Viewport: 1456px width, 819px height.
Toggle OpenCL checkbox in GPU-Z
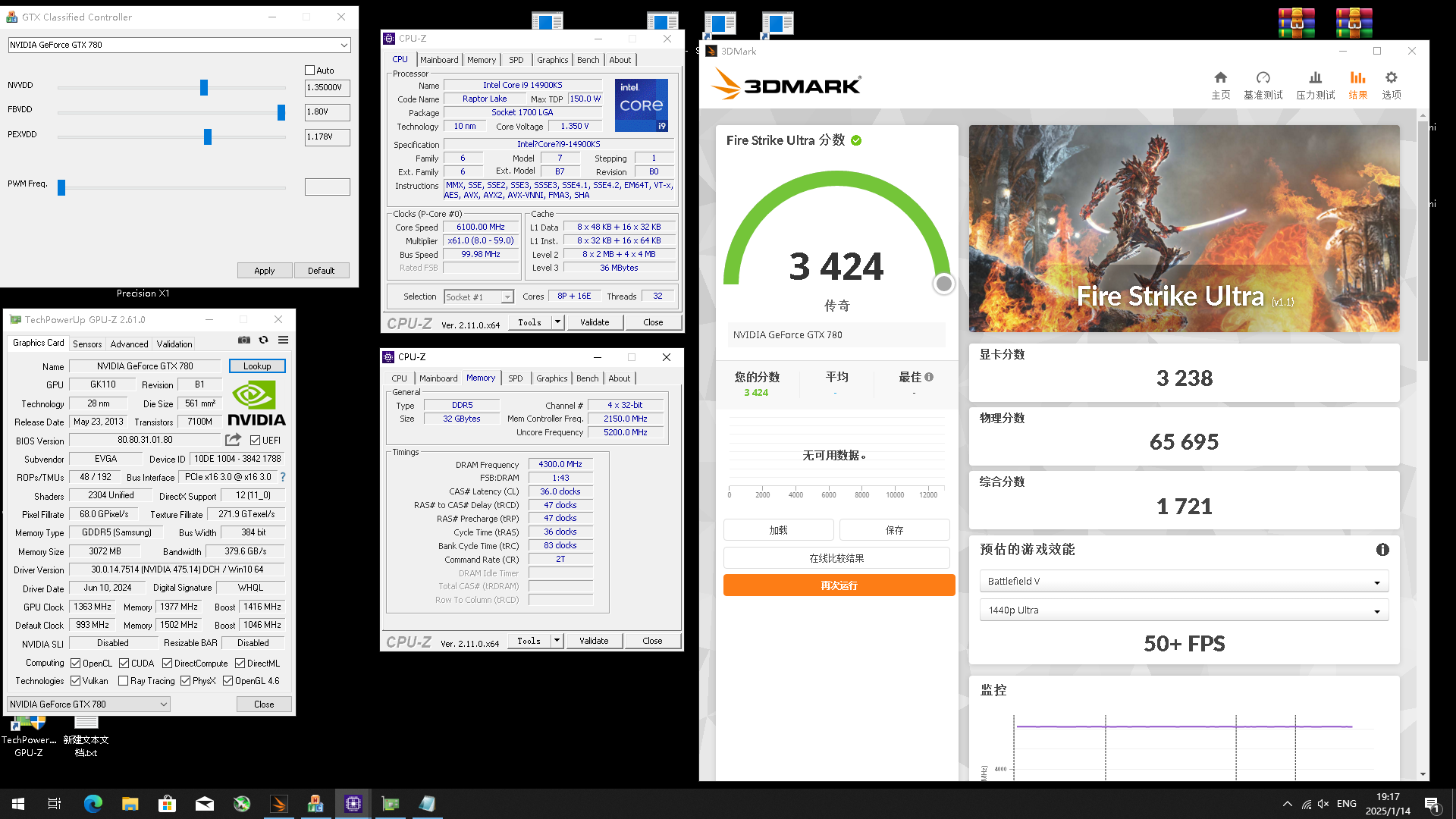[75, 664]
